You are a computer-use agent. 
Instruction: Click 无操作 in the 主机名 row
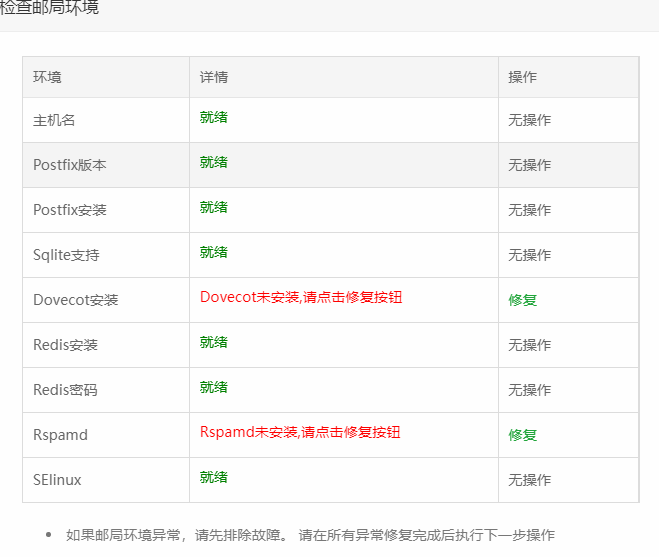[530, 120]
